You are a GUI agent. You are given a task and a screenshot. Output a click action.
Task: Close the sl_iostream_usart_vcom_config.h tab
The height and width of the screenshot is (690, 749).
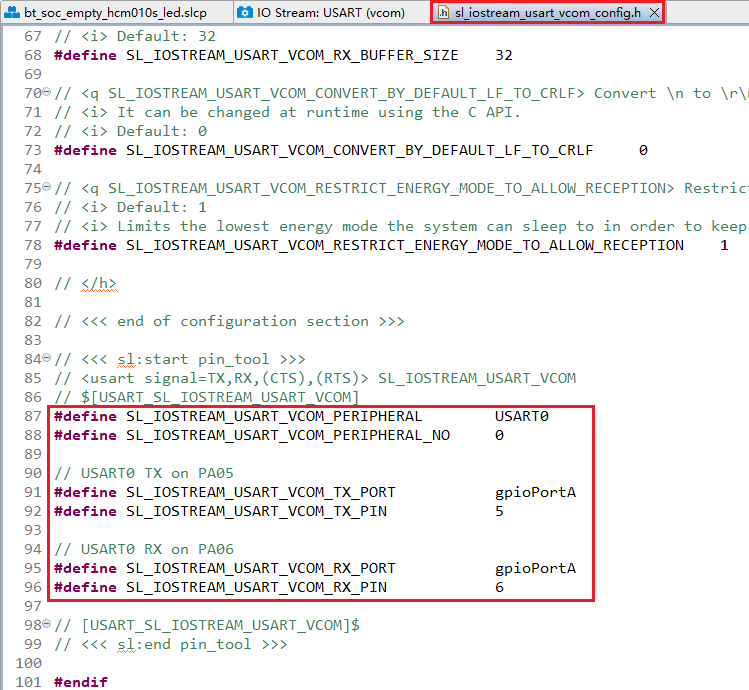point(653,13)
